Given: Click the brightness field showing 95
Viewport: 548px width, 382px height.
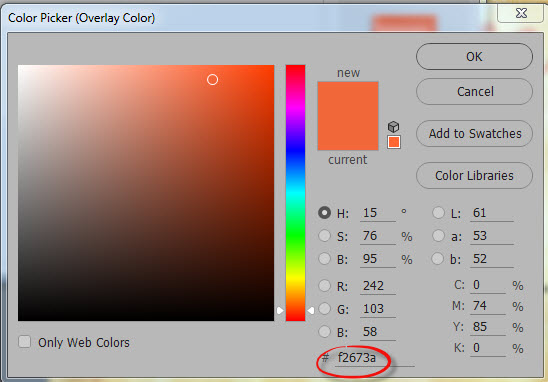Looking at the screenshot, I should click(x=377, y=259).
